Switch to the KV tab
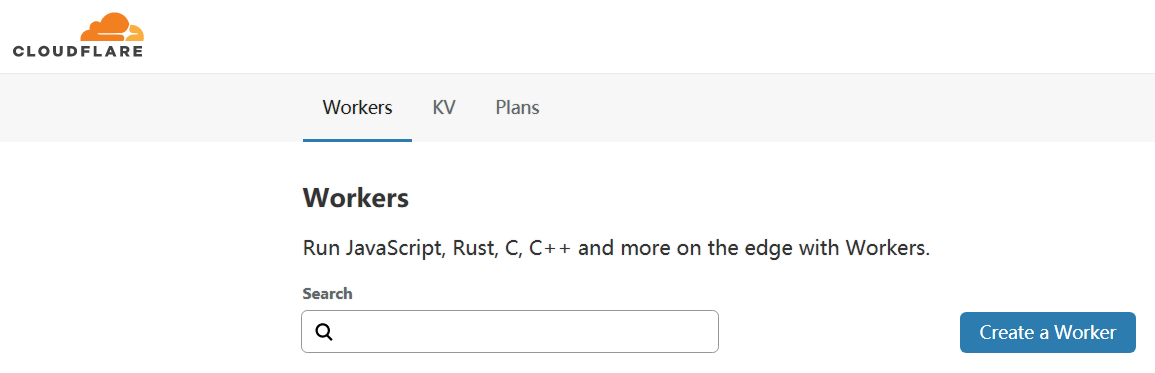This screenshot has width=1155, height=373. [x=443, y=108]
